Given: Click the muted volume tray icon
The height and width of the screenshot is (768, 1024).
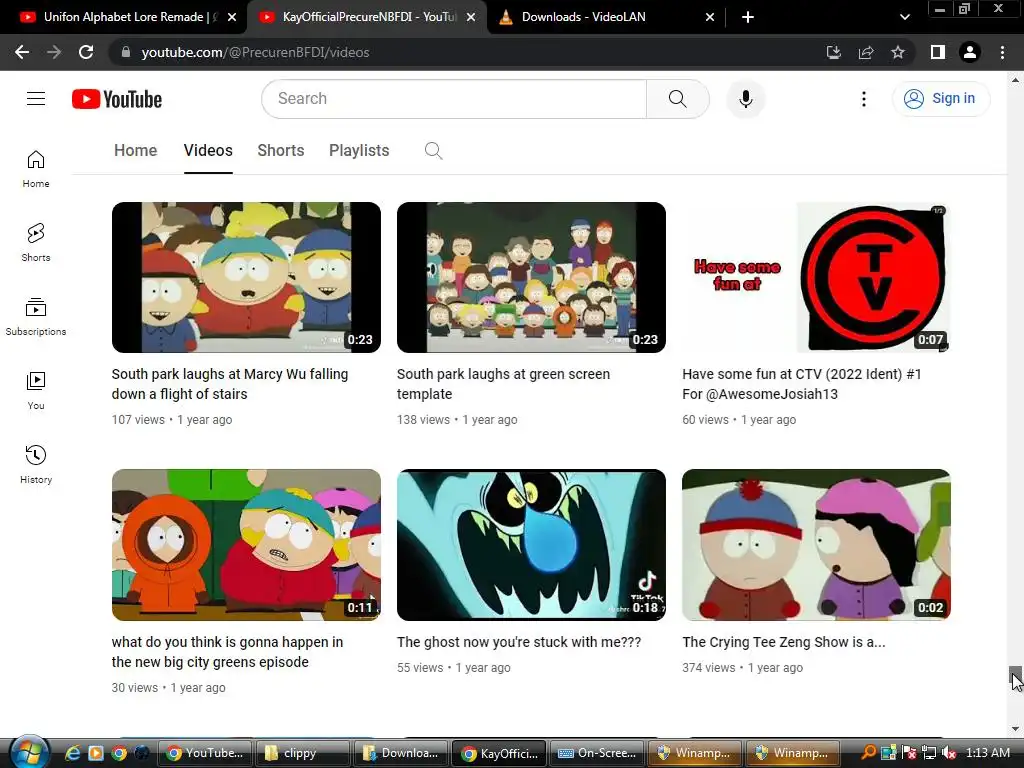Looking at the screenshot, I should click(x=948, y=753).
